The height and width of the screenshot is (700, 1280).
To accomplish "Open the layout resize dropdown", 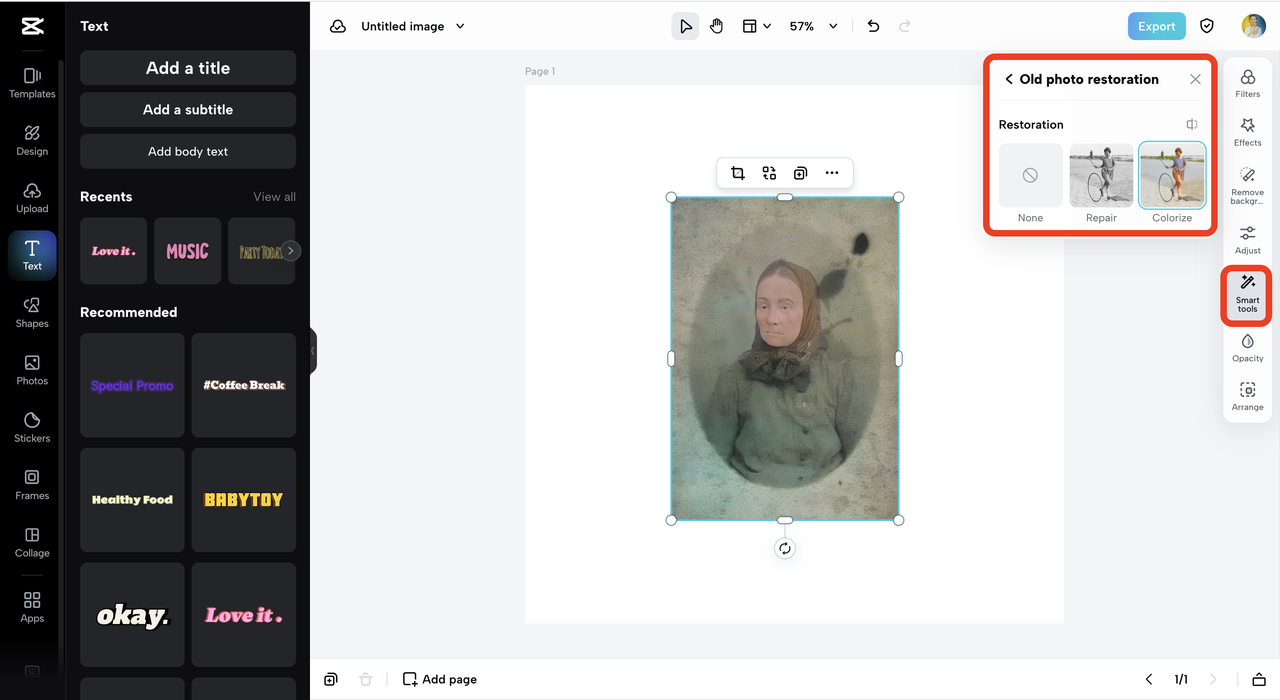I will tap(756, 26).
